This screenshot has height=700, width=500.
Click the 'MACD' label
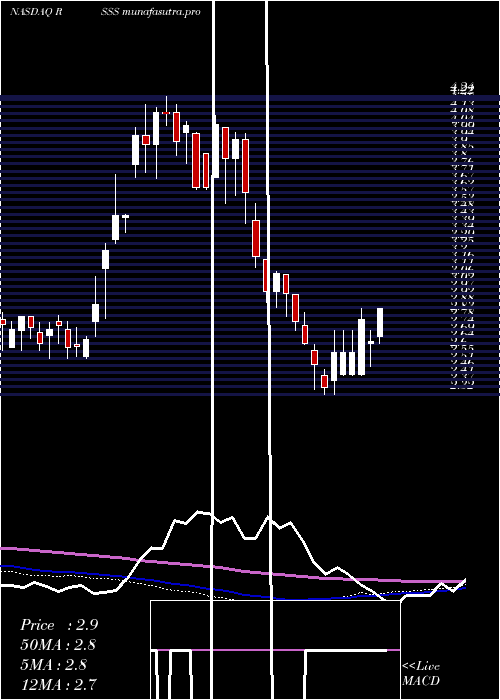click(421, 681)
